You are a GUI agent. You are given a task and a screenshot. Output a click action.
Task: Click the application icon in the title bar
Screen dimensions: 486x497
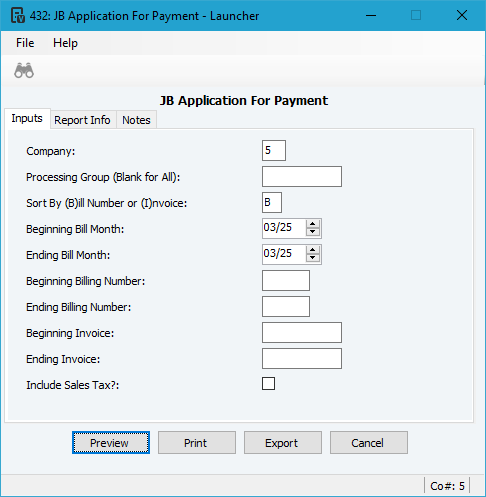[18, 15]
